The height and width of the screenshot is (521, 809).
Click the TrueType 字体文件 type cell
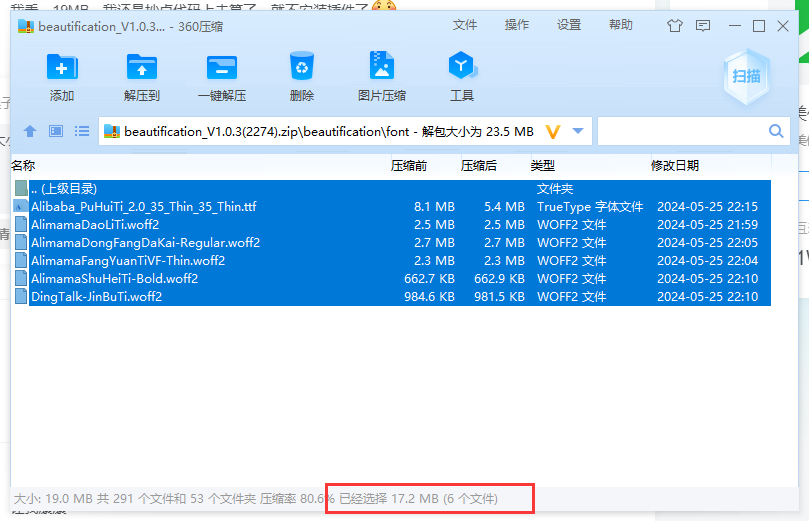coord(590,207)
